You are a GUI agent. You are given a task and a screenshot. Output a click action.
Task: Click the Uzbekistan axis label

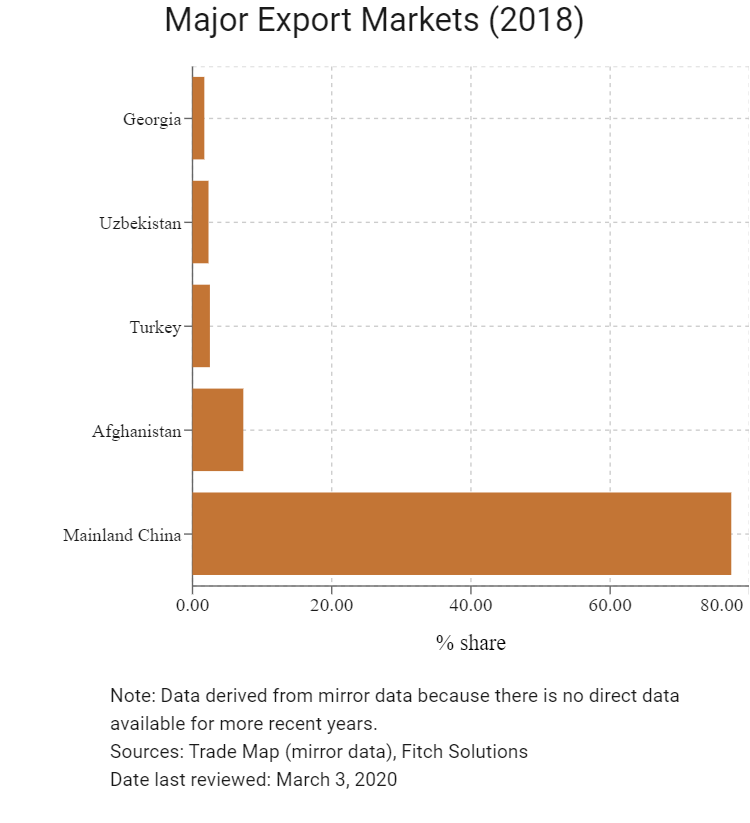coord(140,223)
